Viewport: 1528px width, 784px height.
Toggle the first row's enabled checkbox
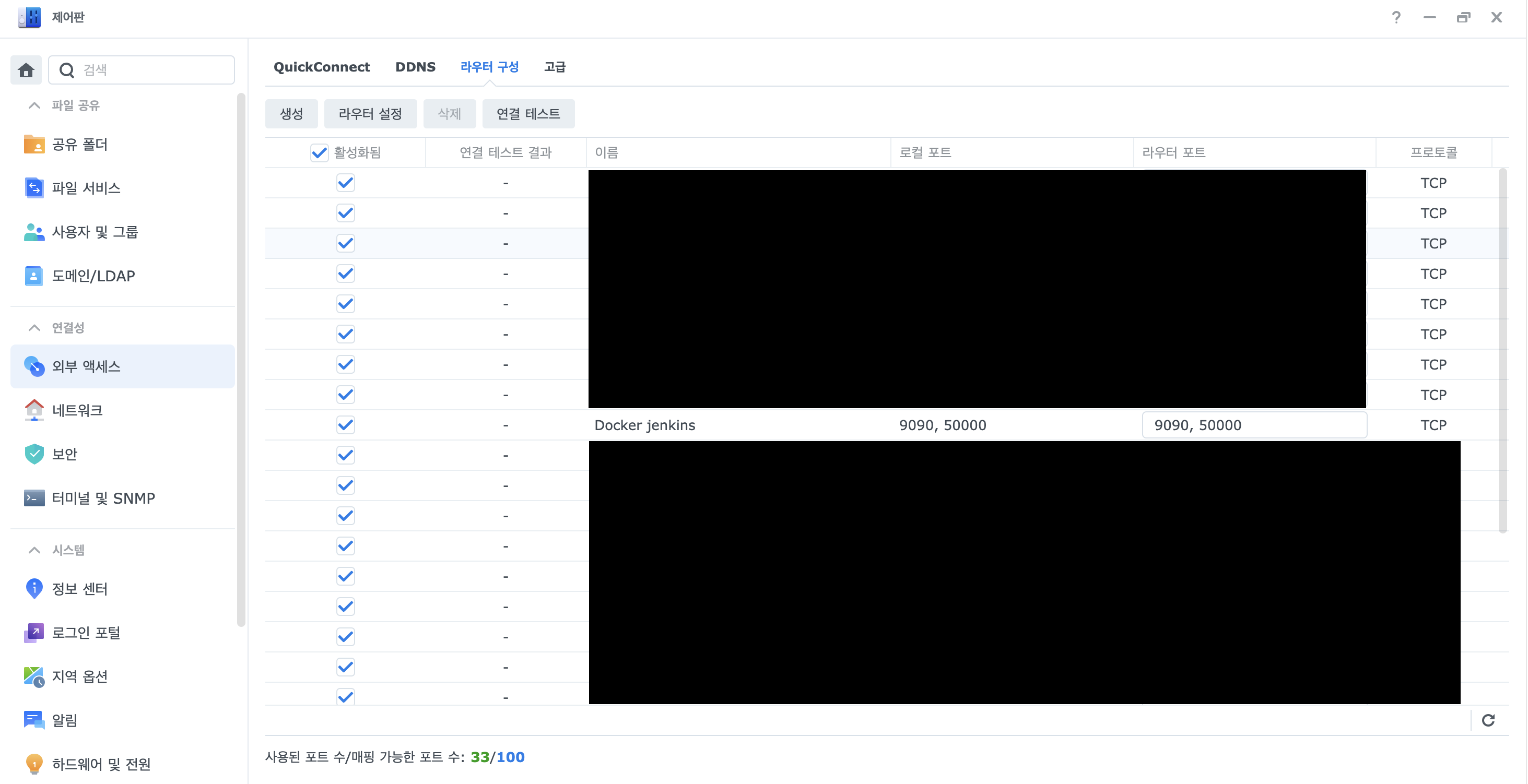[345, 183]
